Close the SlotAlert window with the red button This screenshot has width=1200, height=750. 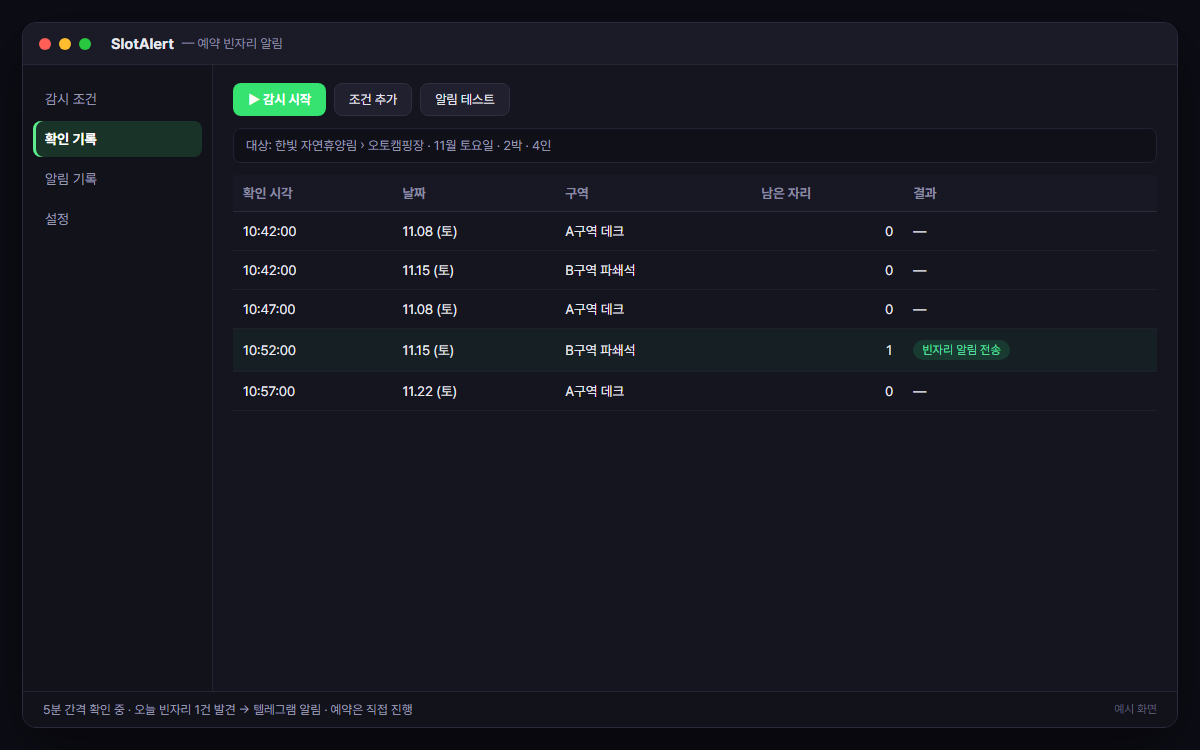(45, 44)
